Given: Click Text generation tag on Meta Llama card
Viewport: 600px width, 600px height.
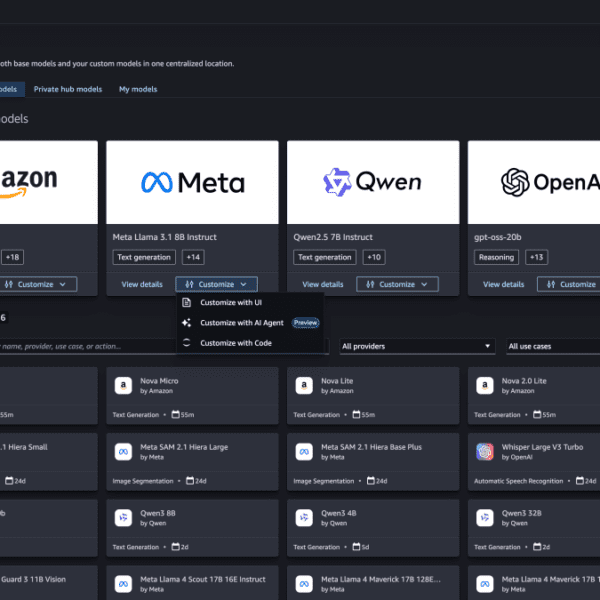Looking at the screenshot, I should [x=144, y=257].
